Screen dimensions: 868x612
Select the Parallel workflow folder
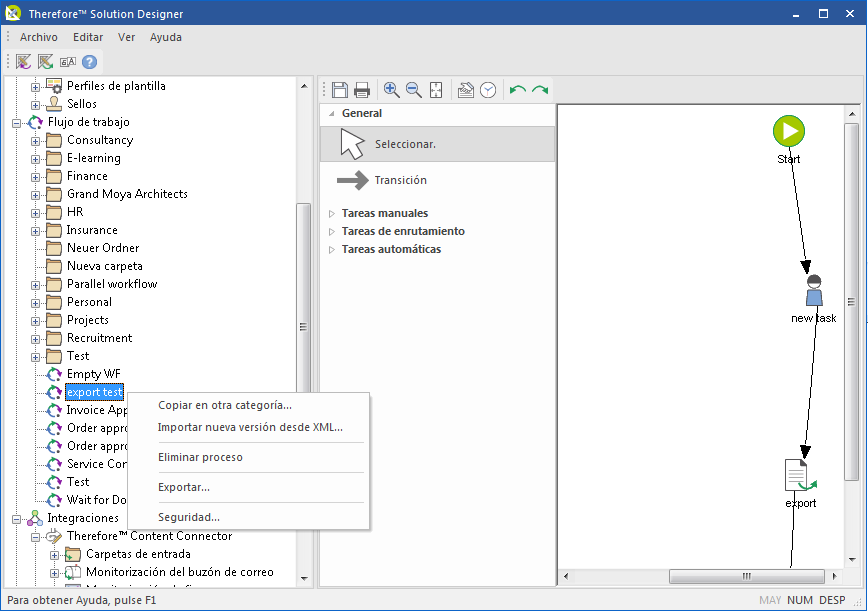coord(112,284)
